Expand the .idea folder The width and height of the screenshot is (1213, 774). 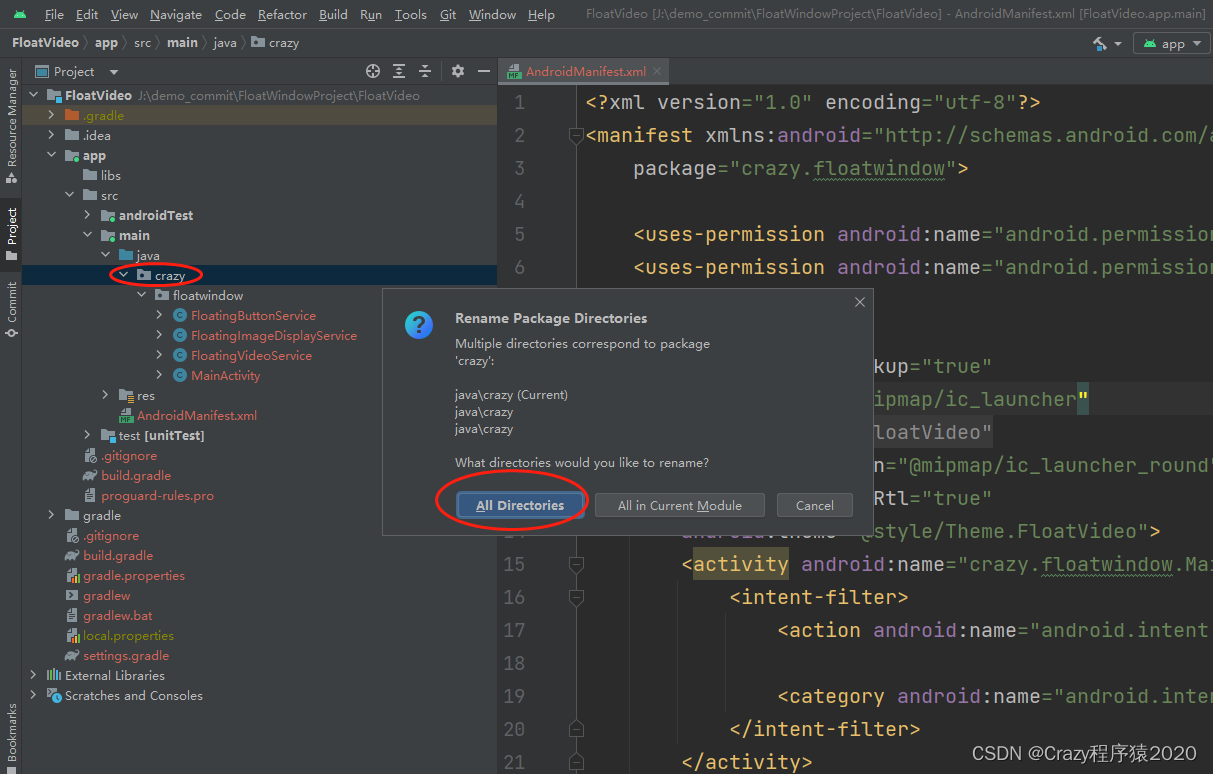click(52, 135)
